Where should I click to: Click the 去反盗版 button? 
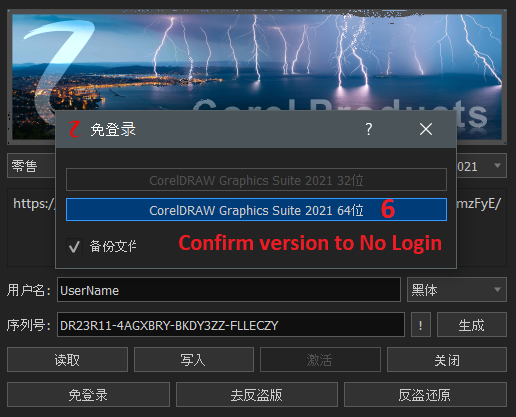click(257, 395)
